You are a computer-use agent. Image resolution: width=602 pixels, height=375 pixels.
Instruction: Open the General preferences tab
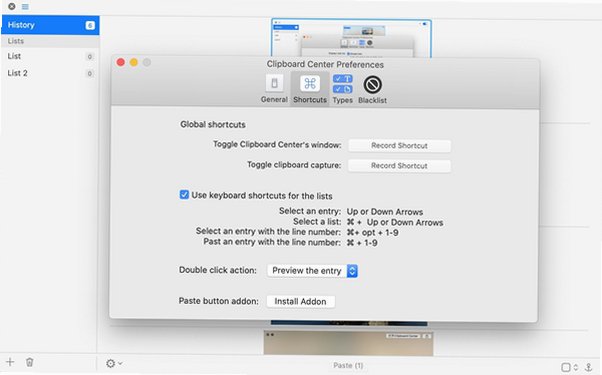tap(274, 89)
